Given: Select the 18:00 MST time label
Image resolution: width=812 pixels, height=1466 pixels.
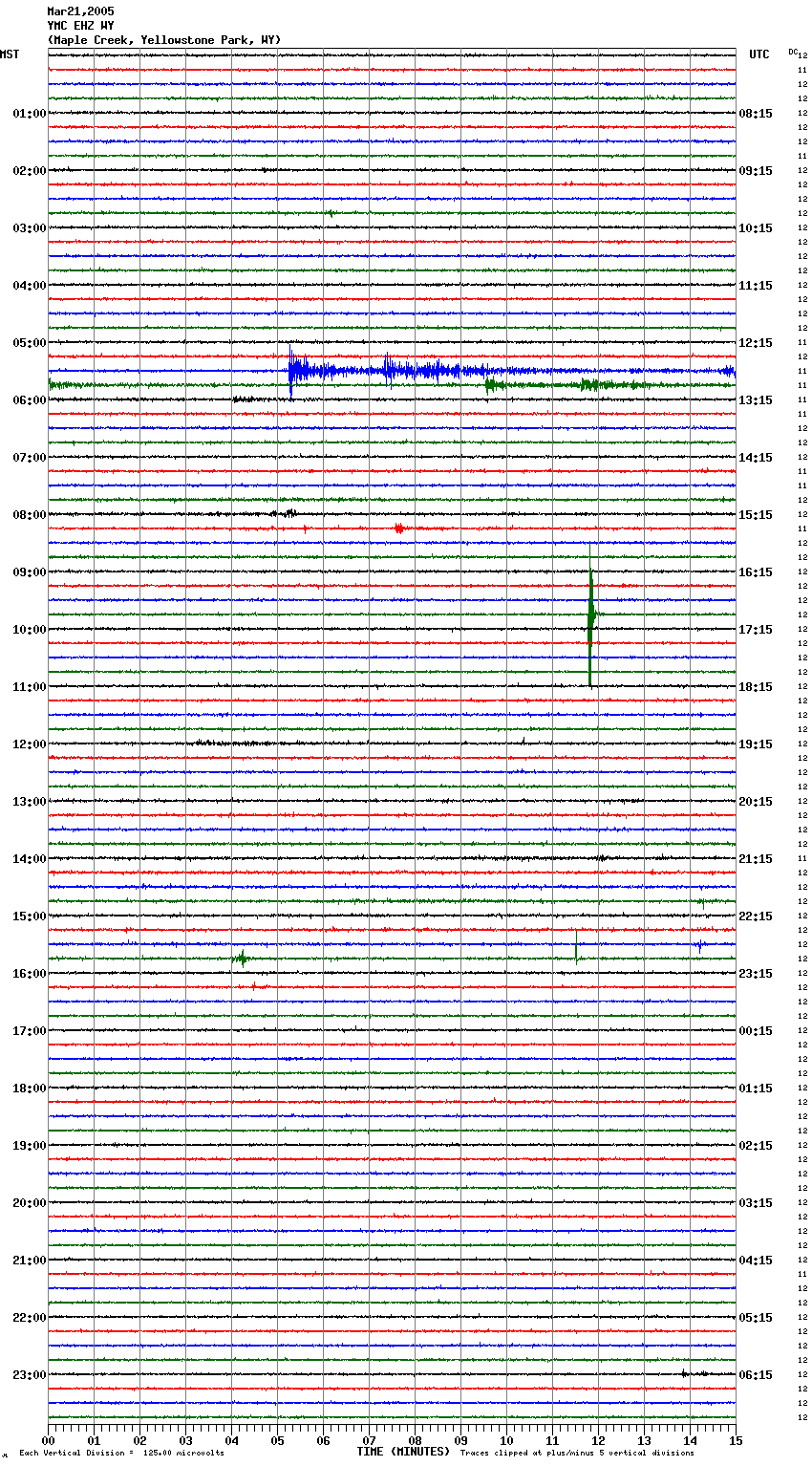Looking at the screenshot, I should coord(30,1089).
